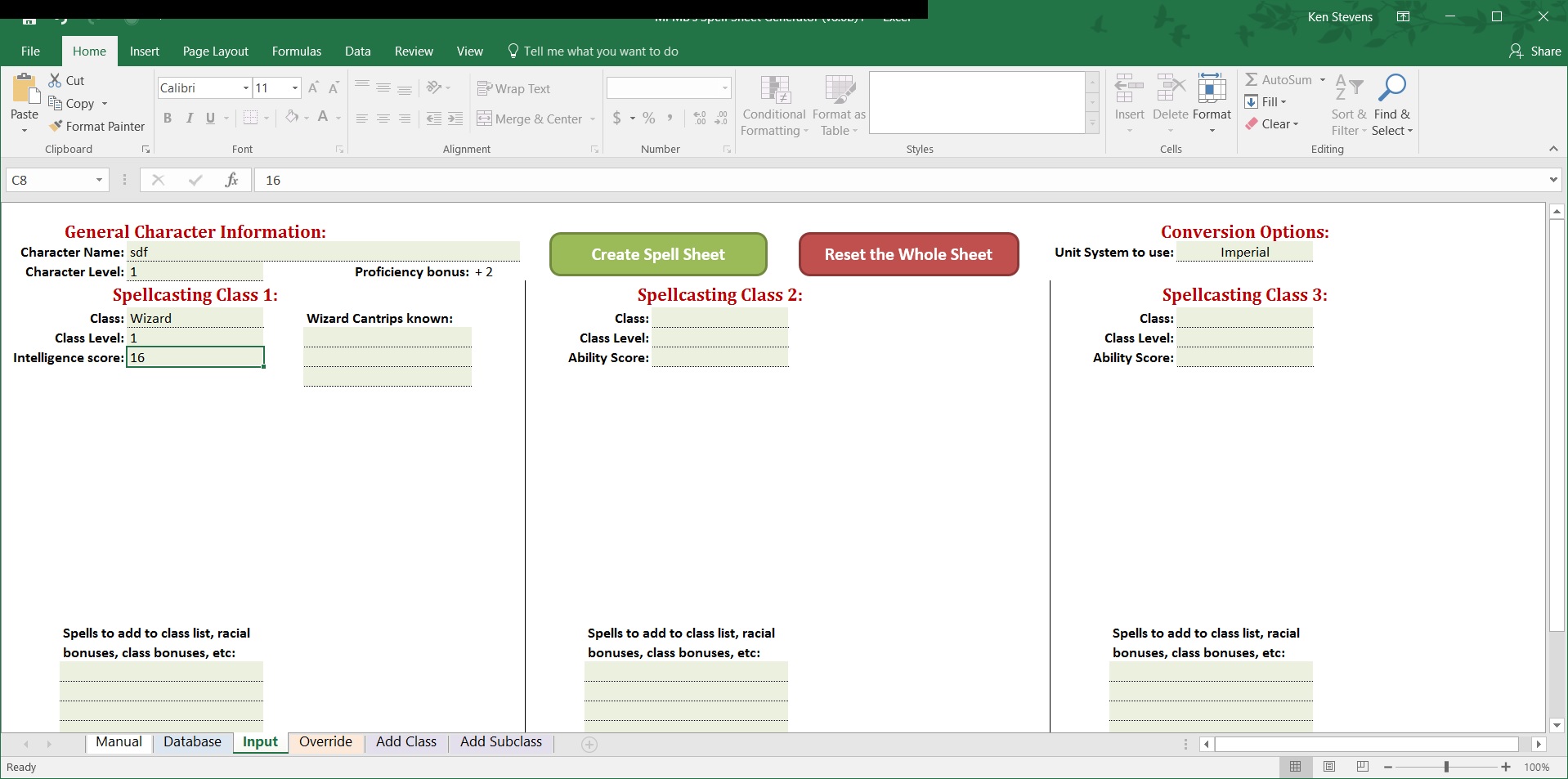Viewport: 1568px width, 779px height.
Task: Click the Format Painter icon
Action: tap(56, 127)
